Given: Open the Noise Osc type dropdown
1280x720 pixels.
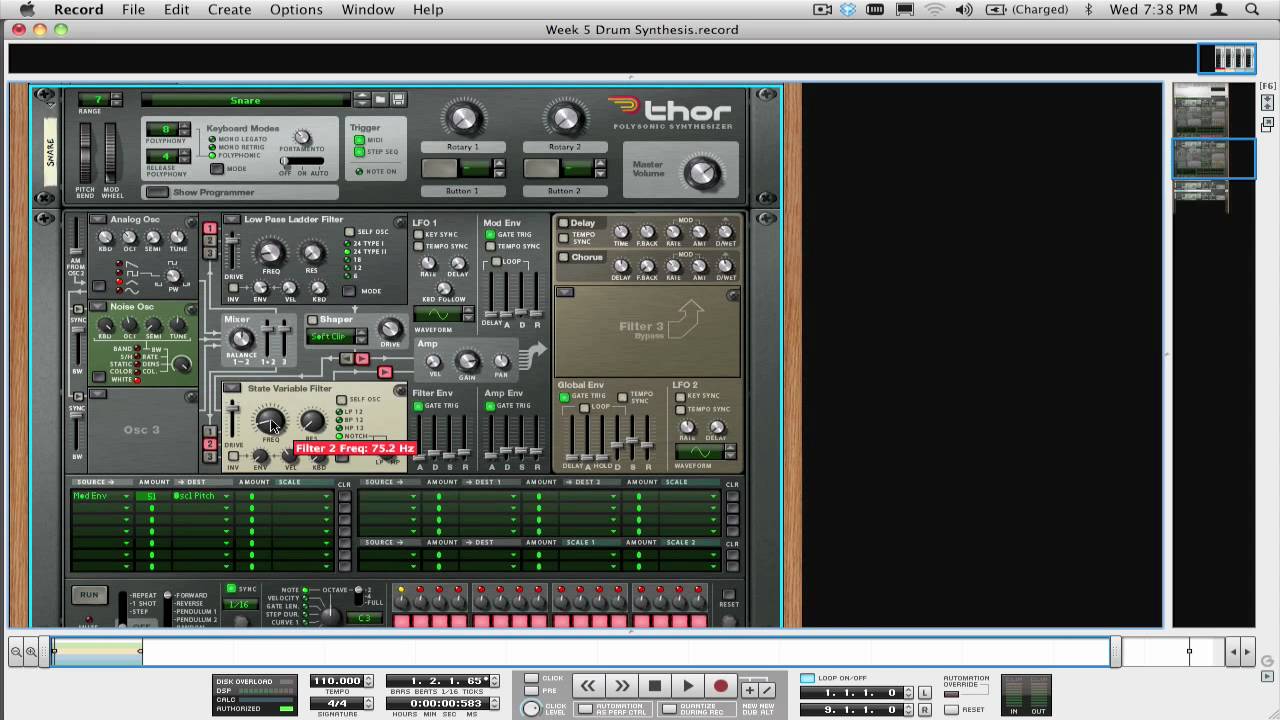Looking at the screenshot, I should (x=98, y=306).
